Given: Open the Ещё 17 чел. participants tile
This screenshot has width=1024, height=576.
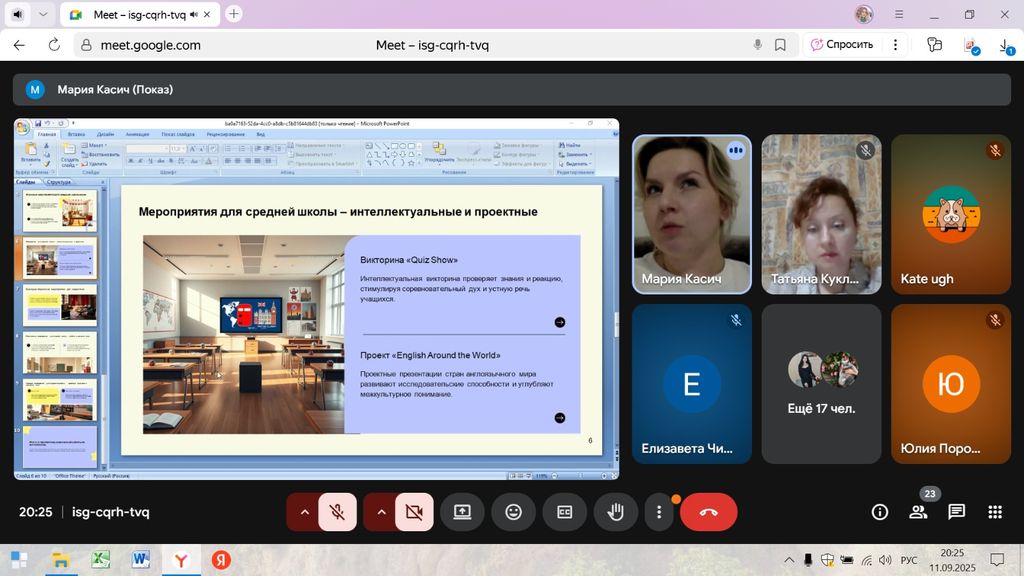Looking at the screenshot, I should pos(821,383).
